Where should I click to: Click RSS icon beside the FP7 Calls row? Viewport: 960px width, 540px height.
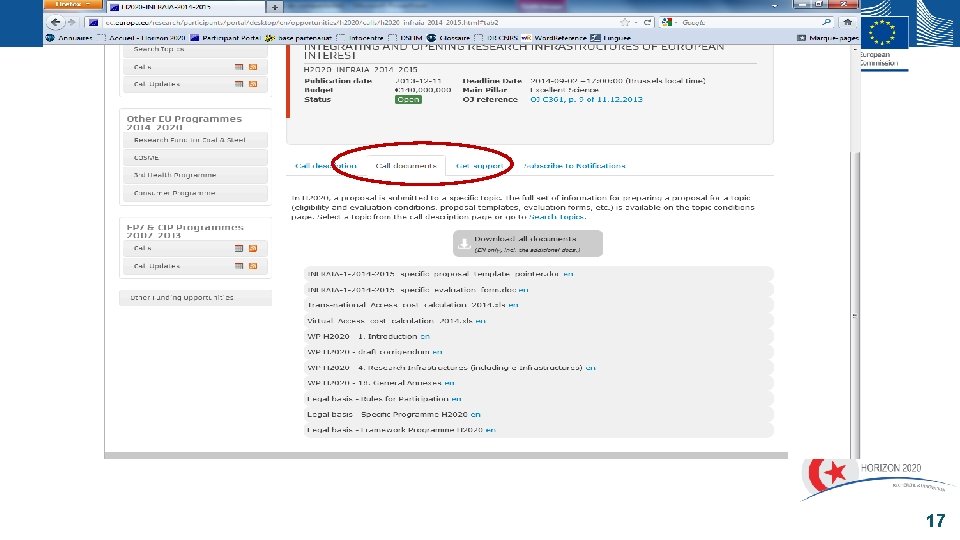click(x=253, y=249)
